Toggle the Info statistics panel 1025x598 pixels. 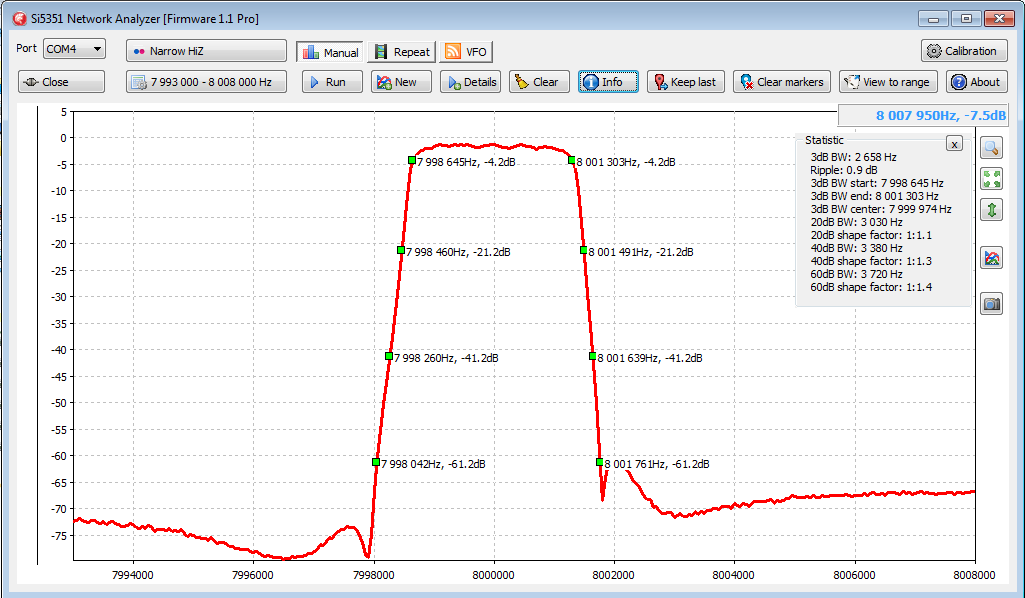click(x=608, y=82)
